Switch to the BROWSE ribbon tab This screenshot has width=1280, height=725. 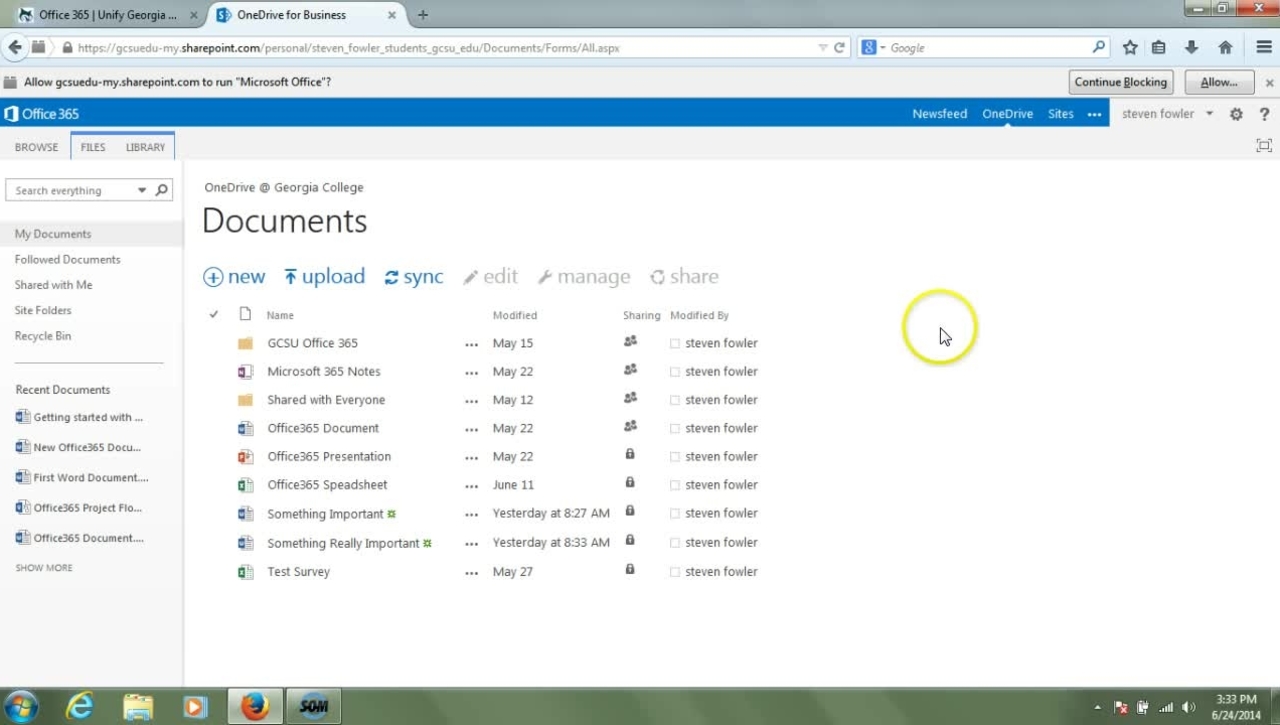pos(36,147)
